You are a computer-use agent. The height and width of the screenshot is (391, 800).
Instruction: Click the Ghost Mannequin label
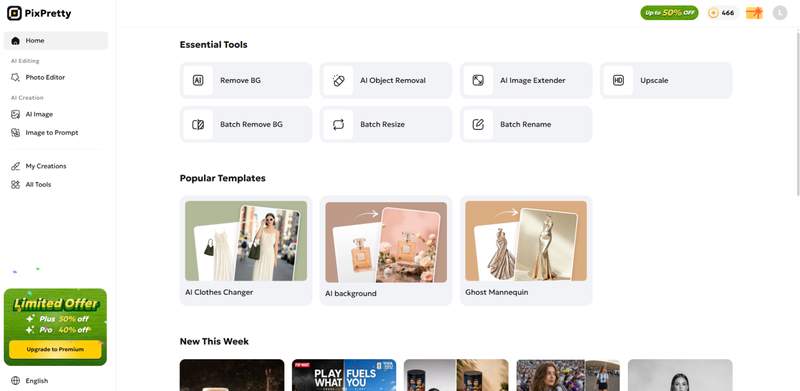click(496, 292)
